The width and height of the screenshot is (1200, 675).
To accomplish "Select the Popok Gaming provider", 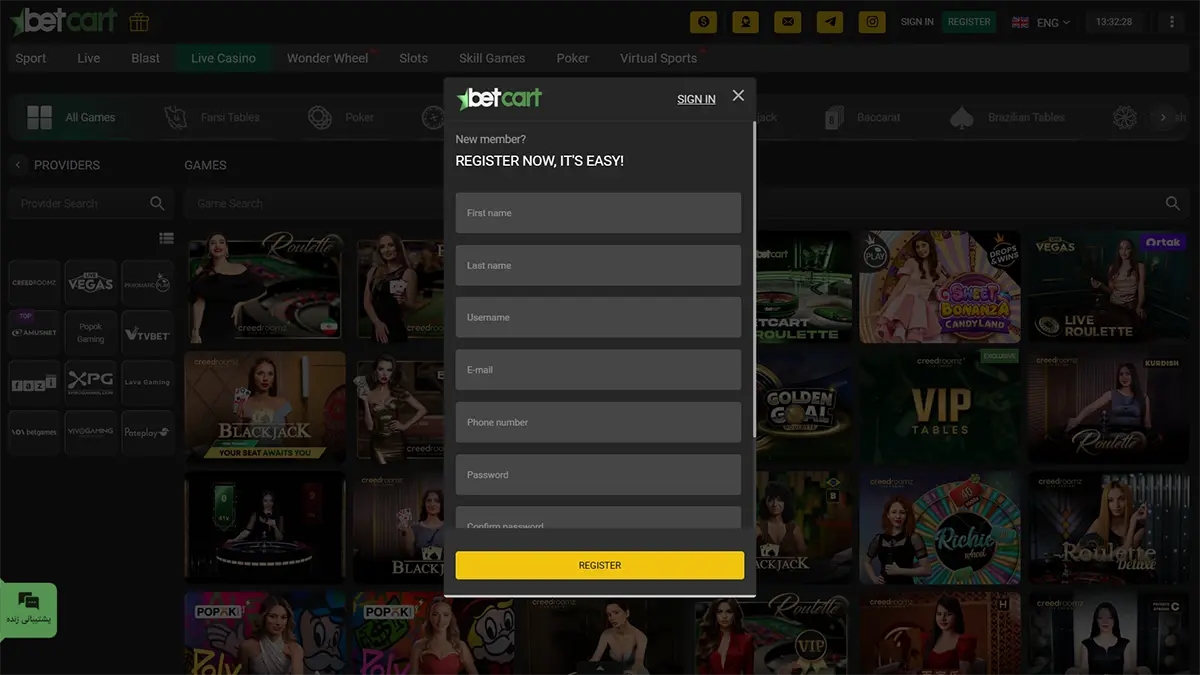I will point(91,333).
